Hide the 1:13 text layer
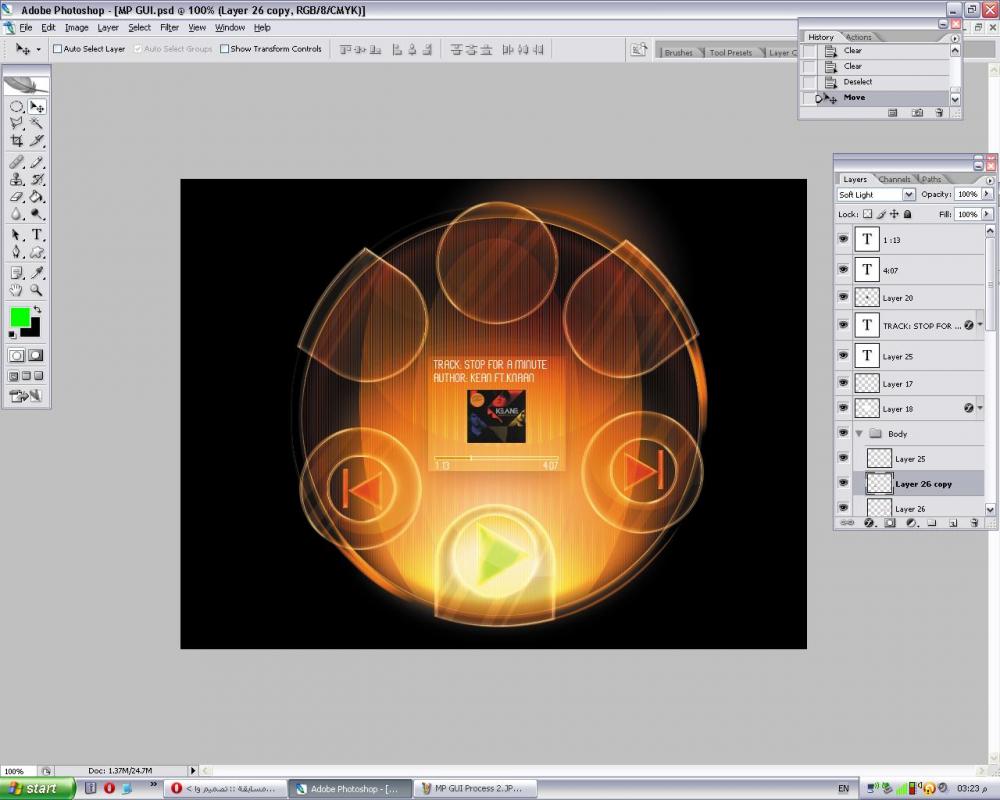This screenshot has height=800, width=1000. coord(843,239)
